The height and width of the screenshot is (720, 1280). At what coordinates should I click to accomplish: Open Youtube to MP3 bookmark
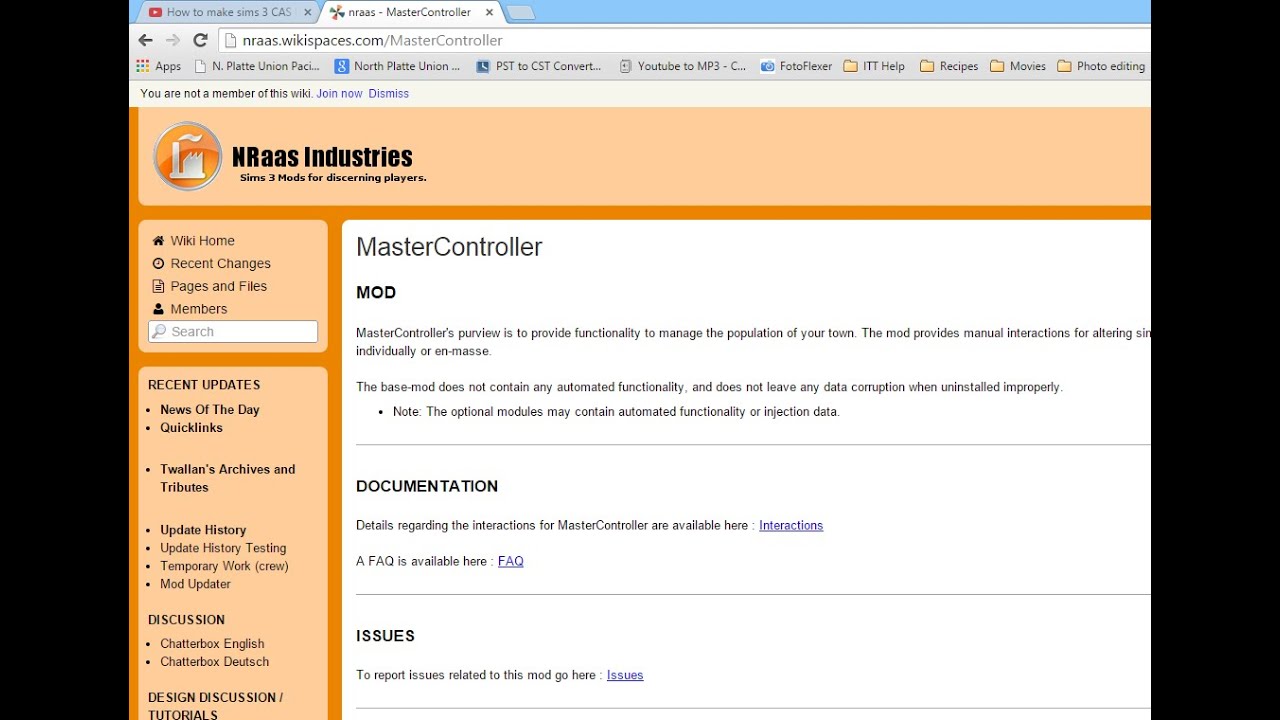pyautogui.click(x=682, y=66)
